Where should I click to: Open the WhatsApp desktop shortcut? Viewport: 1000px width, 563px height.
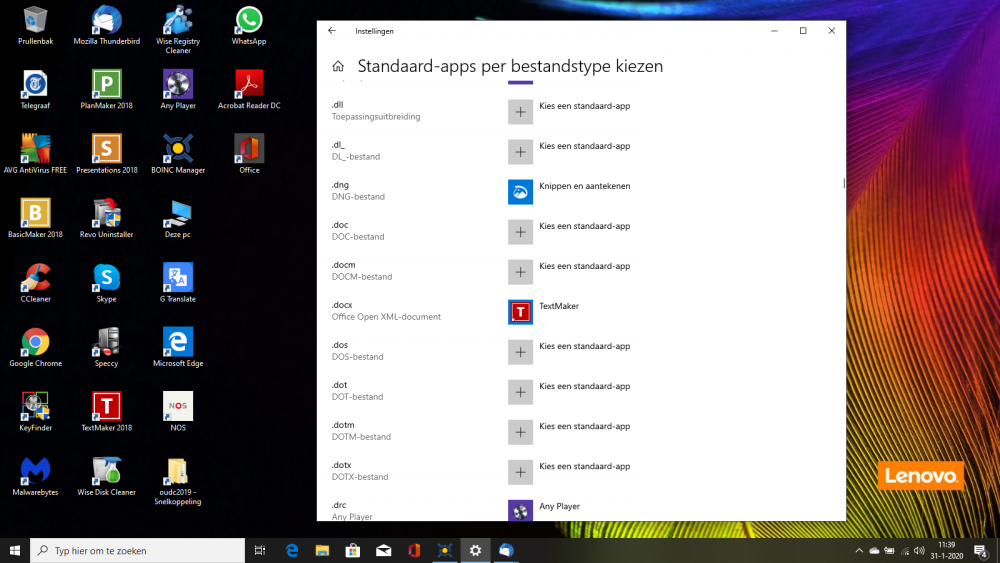249,21
